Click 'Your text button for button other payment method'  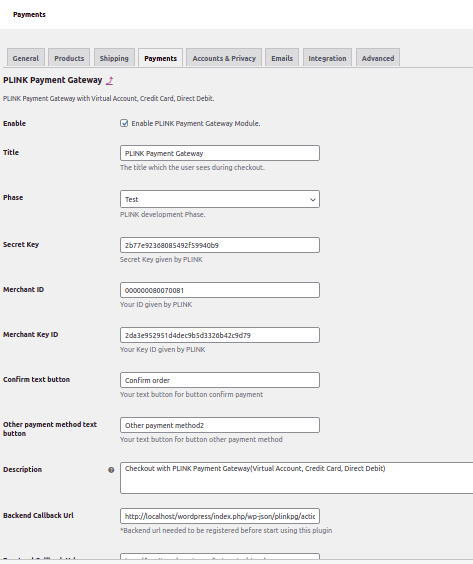pos(201,439)
